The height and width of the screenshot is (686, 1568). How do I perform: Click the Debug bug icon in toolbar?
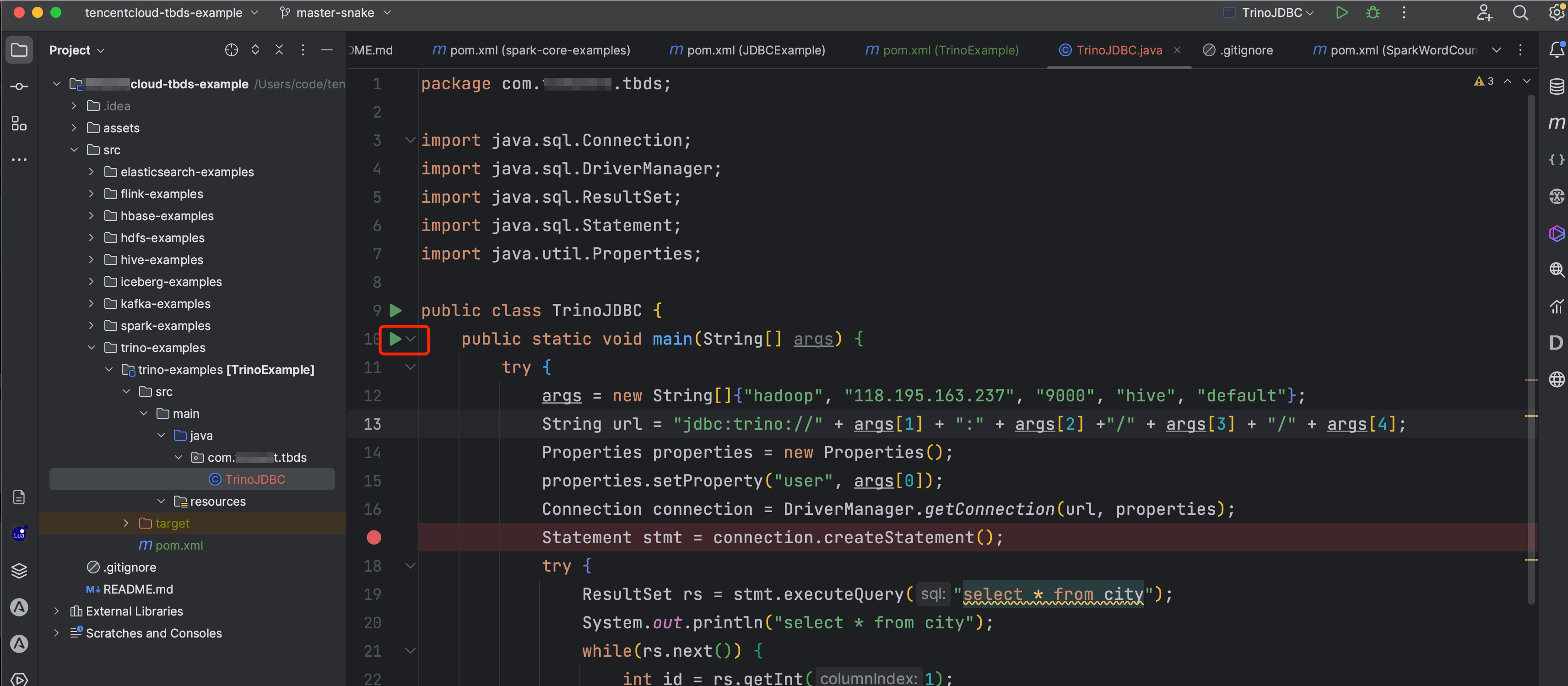coord(1373,13)
